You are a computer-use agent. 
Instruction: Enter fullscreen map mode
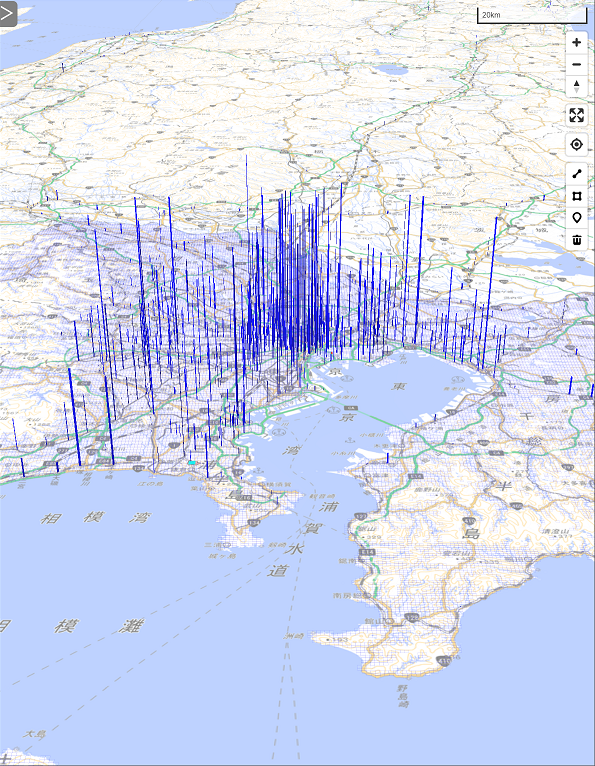pos(576,115)
